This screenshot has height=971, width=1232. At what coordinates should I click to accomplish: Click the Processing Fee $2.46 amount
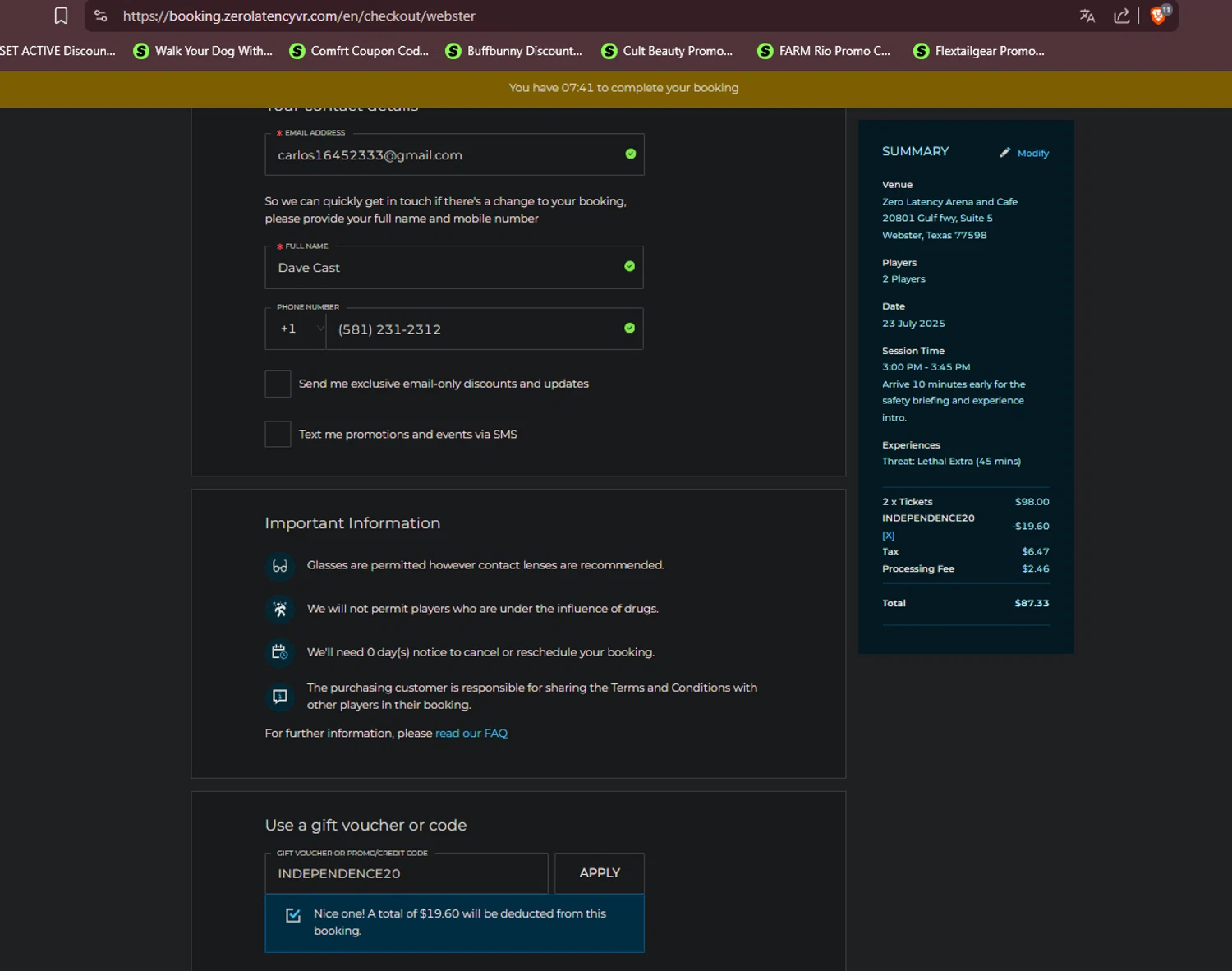point(1035,568)
